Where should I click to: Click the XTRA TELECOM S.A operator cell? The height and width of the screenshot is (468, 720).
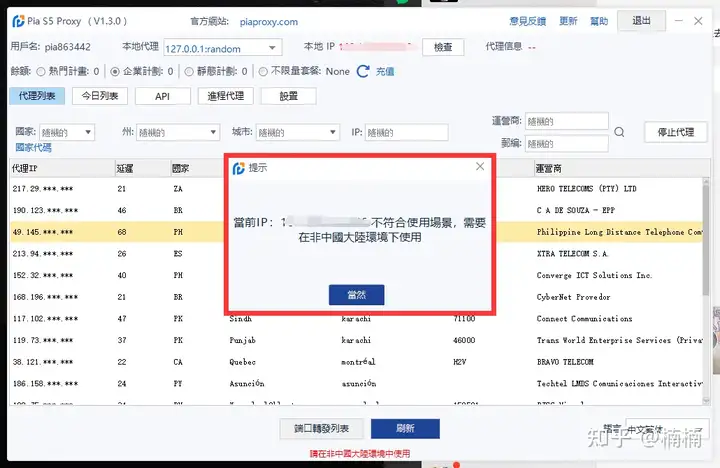[x=572, y=254]
